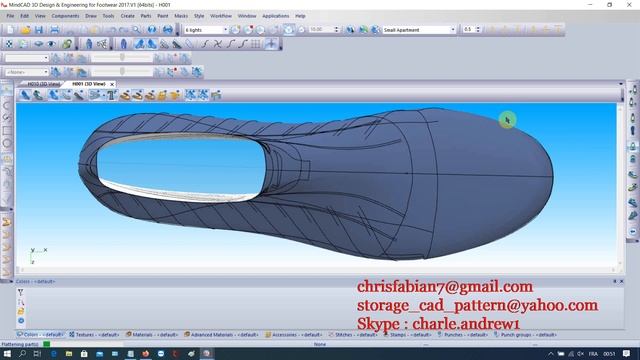Screen dimensions: 640x360
Task: Click the Print icon in the toolbar
Action: (55, 30)
